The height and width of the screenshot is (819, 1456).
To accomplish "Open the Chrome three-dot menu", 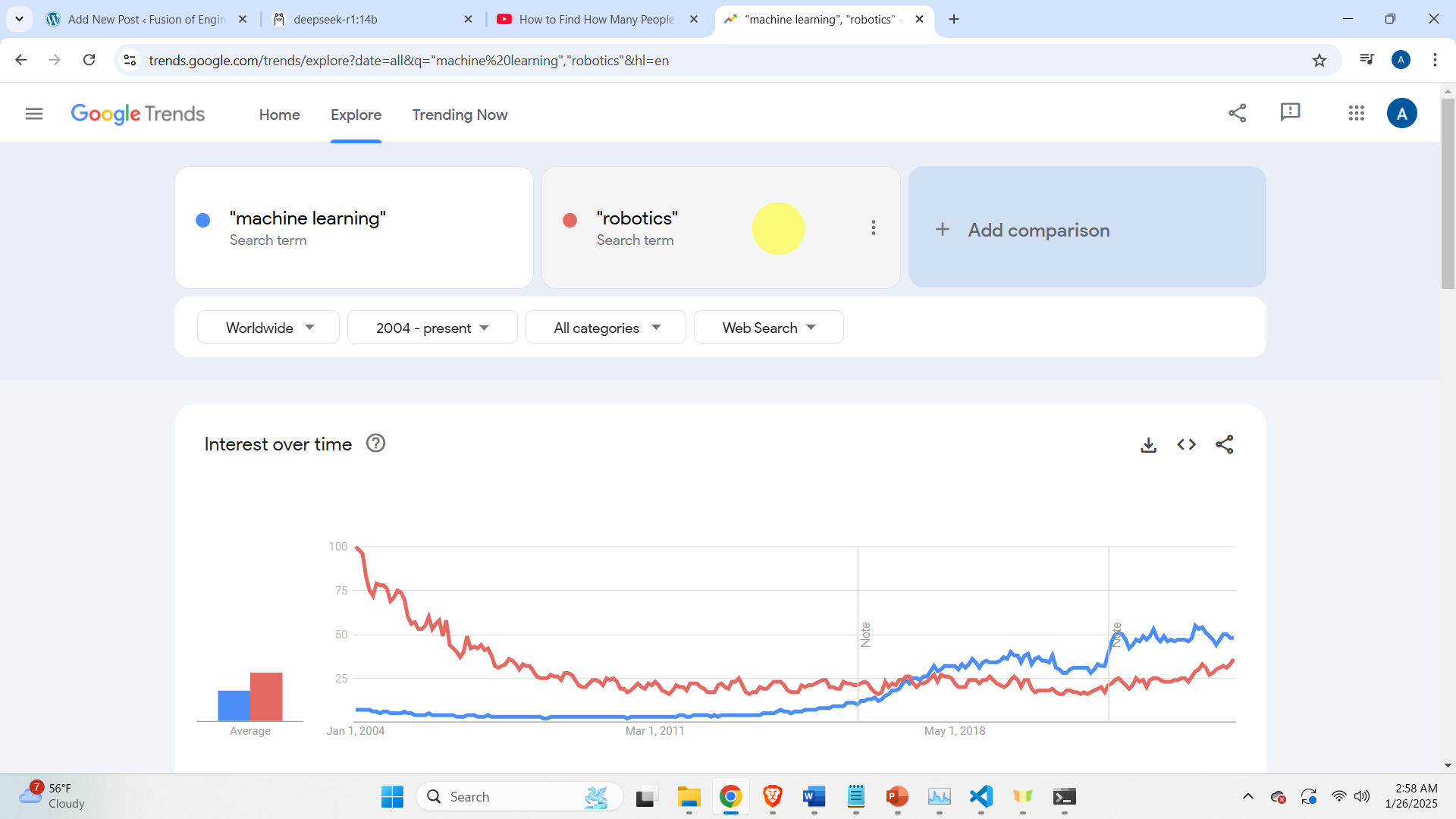I will coord(1435,60).
